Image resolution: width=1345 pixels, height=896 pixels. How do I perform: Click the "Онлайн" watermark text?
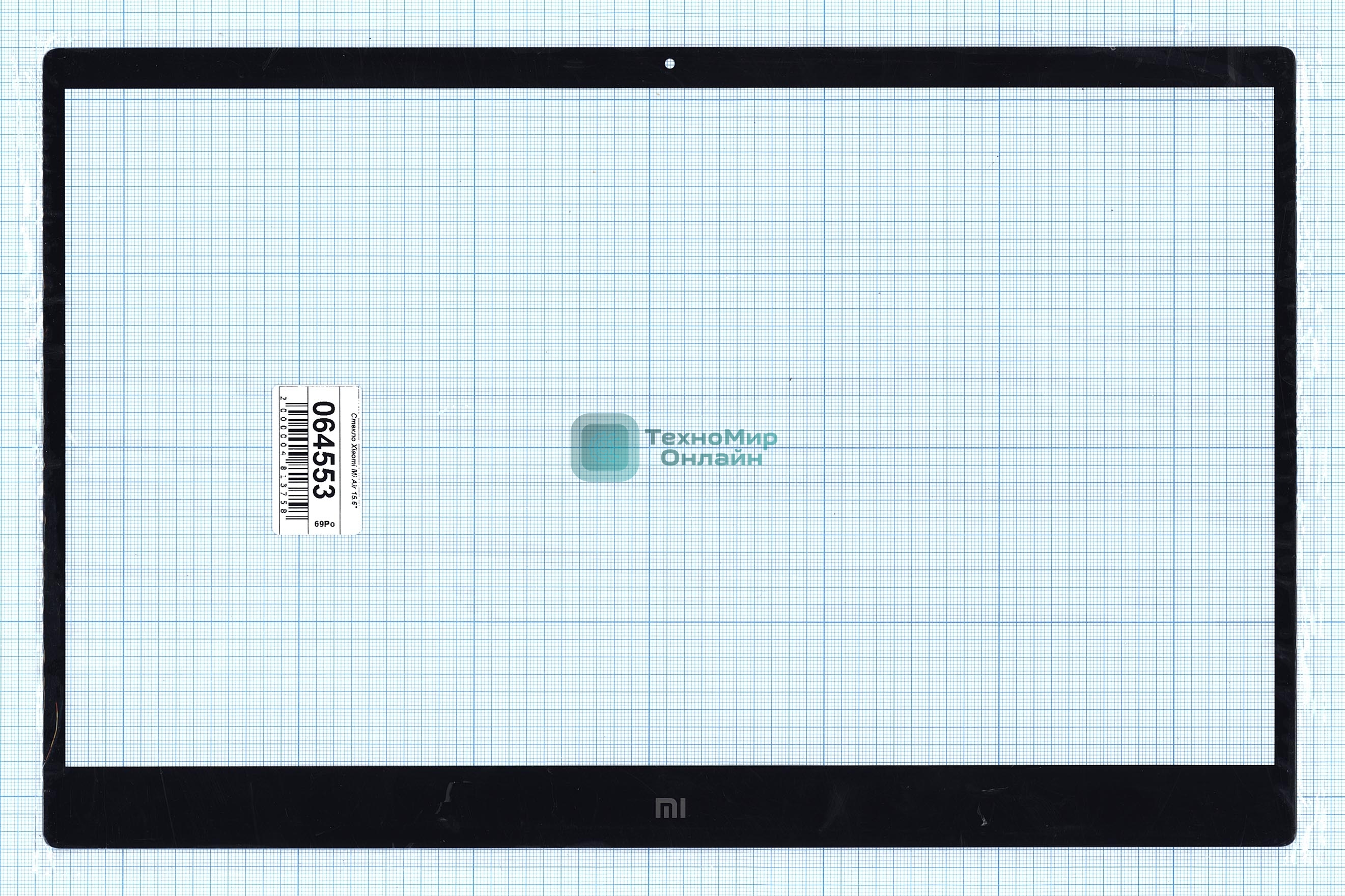coord(711,458)
